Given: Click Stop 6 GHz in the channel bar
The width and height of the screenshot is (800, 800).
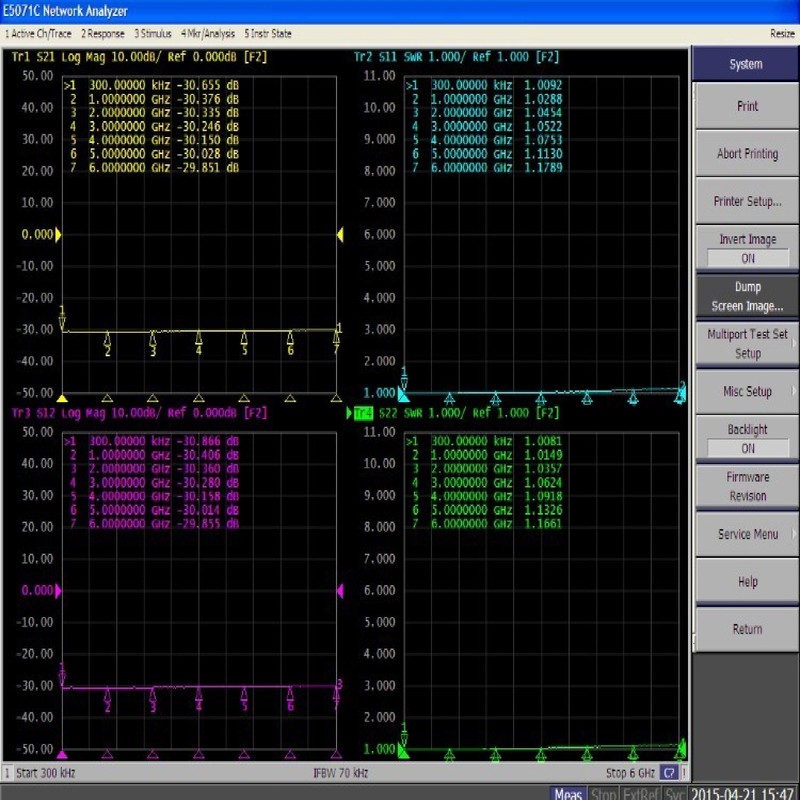Looking at the screenshot, I should [630, 773].
